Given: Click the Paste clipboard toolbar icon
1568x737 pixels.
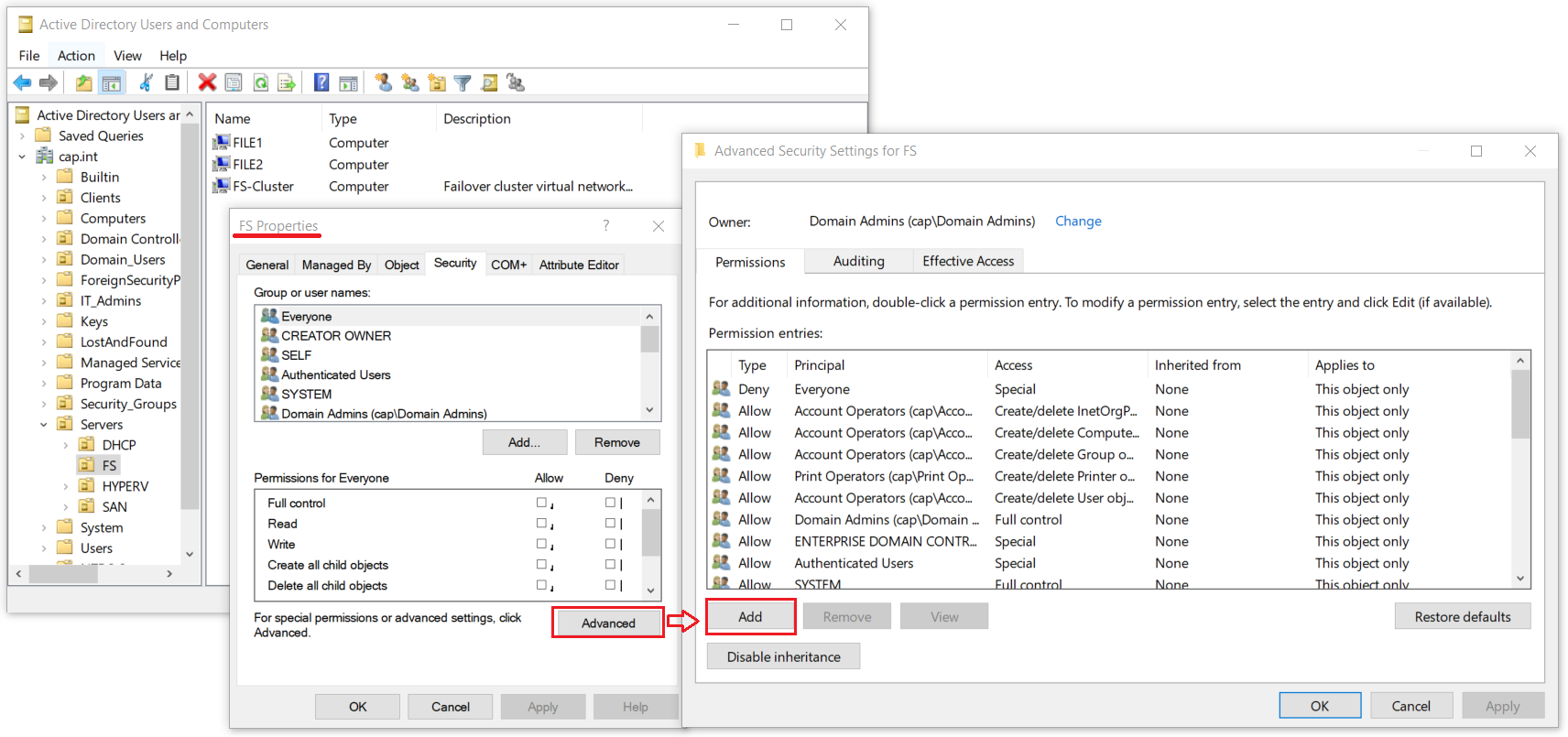Looking at the screenshot, I should [x=172, y=83].
